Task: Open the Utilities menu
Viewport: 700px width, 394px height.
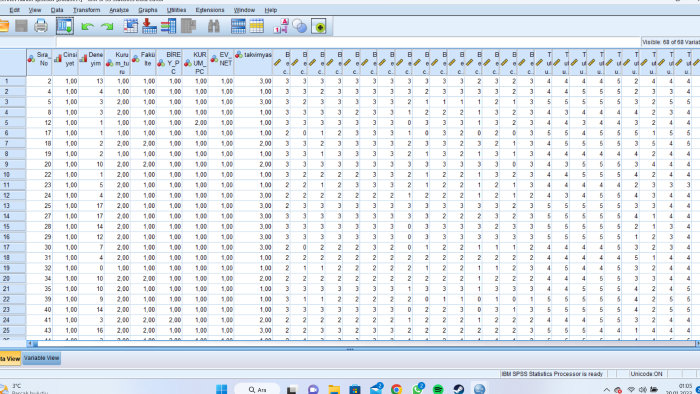Action: [x=176, y=10]
